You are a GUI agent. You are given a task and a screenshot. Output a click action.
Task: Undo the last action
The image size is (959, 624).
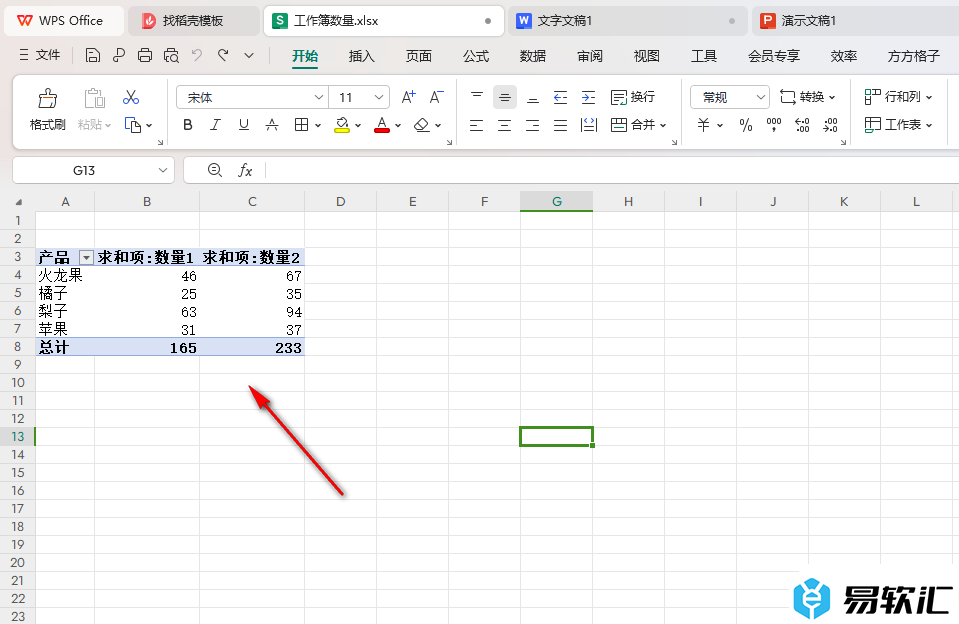pos(197,55)
